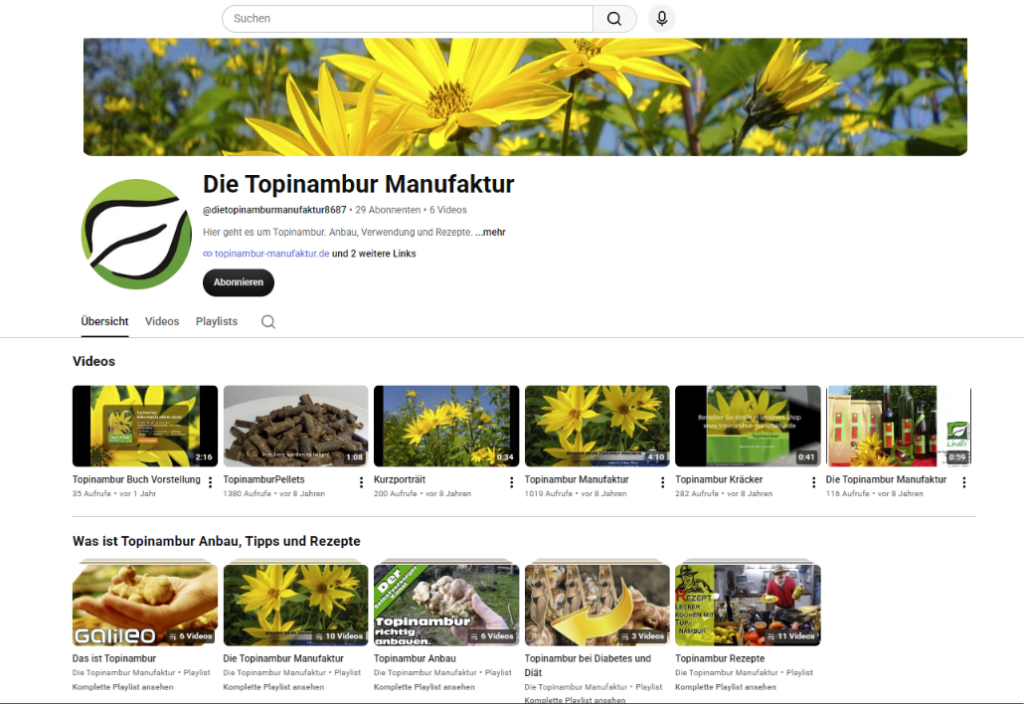
Task: Open the Videos section heading
Action: [x=94, y=361]
